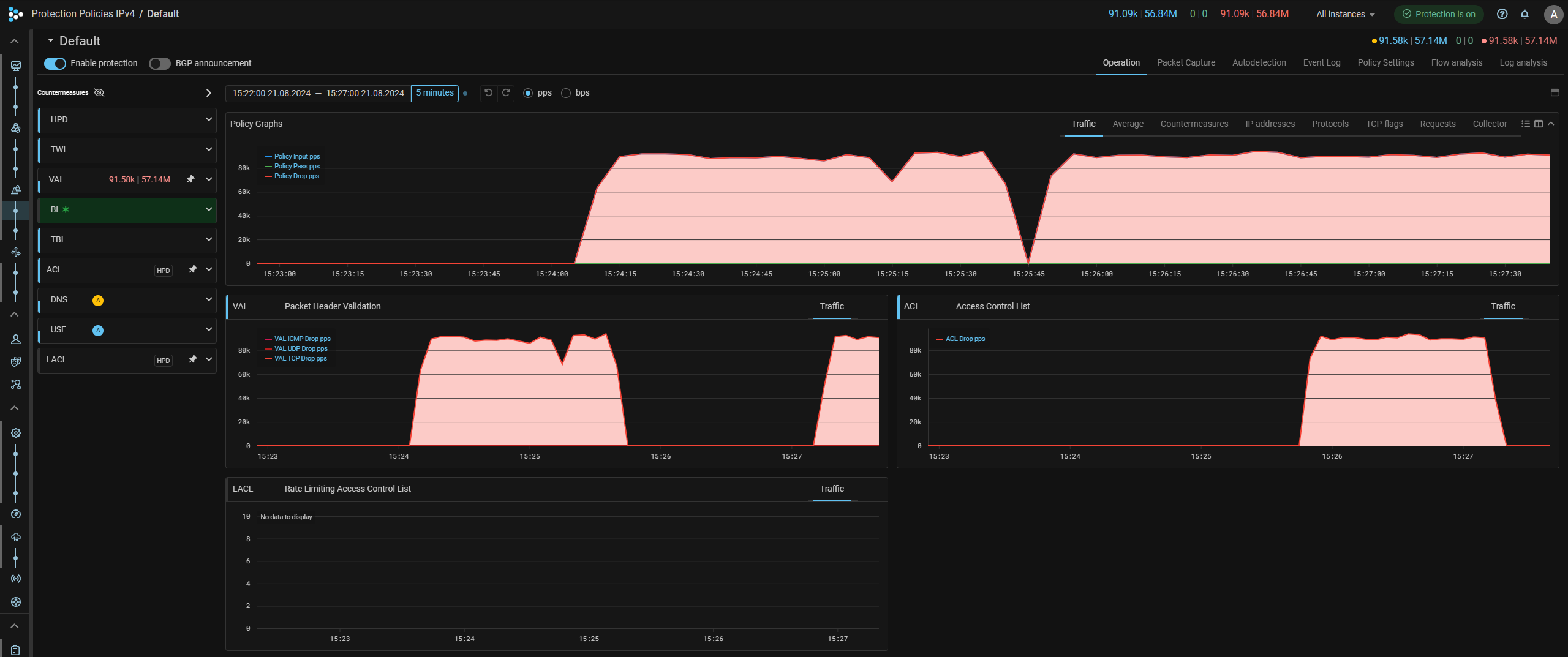The height and width of the screenshot is (657, 1568).
Task: Toggle hidden countermeasures eye icon
Action: click(x=99, y=92)
